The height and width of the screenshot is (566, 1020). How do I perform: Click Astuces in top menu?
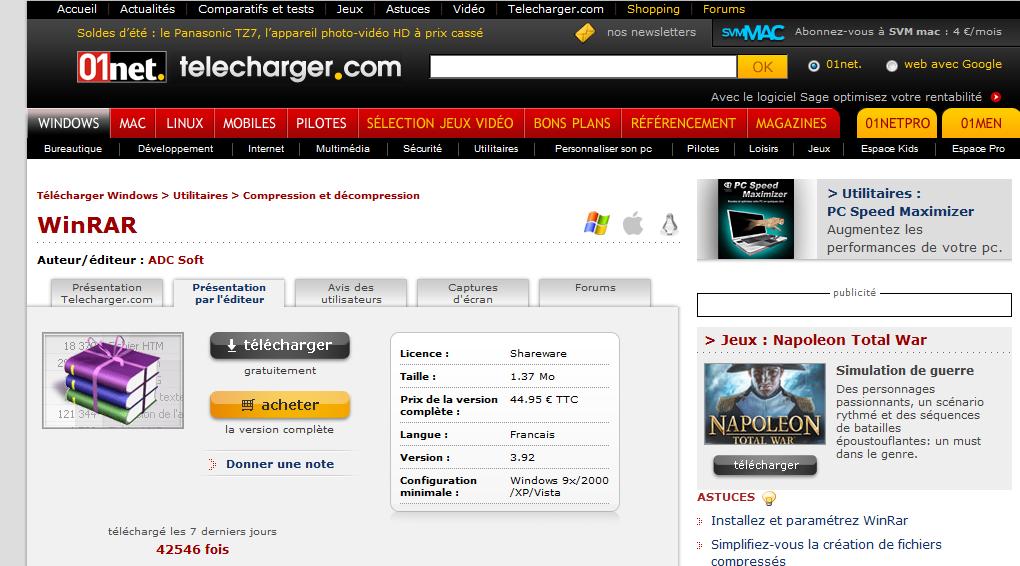(408, 9)
